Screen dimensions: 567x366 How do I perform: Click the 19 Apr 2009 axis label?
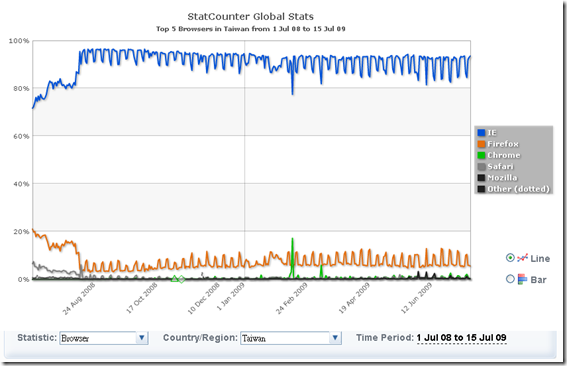click(x=354, y=298)
